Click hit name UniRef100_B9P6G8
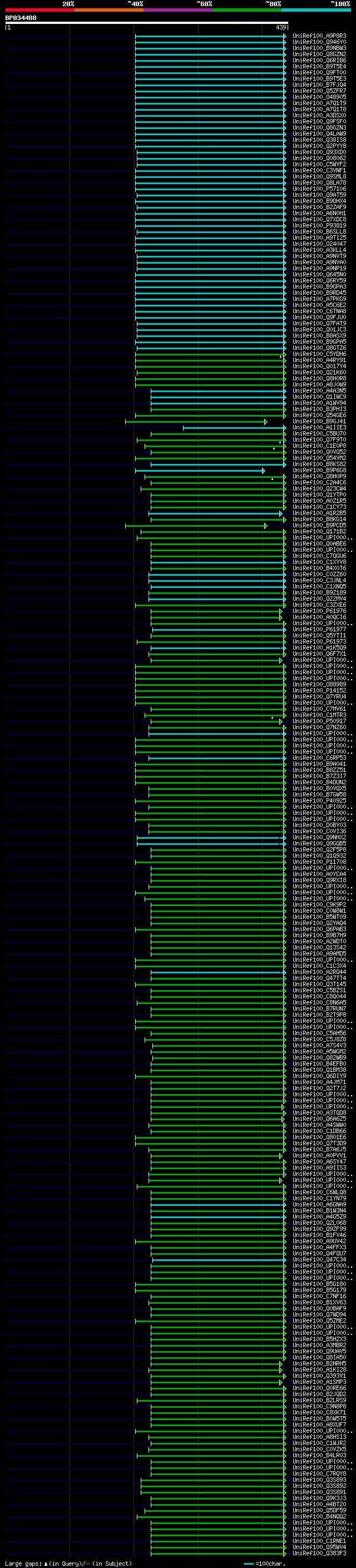Screen dimensions: 356x1568 click(319, 470)
